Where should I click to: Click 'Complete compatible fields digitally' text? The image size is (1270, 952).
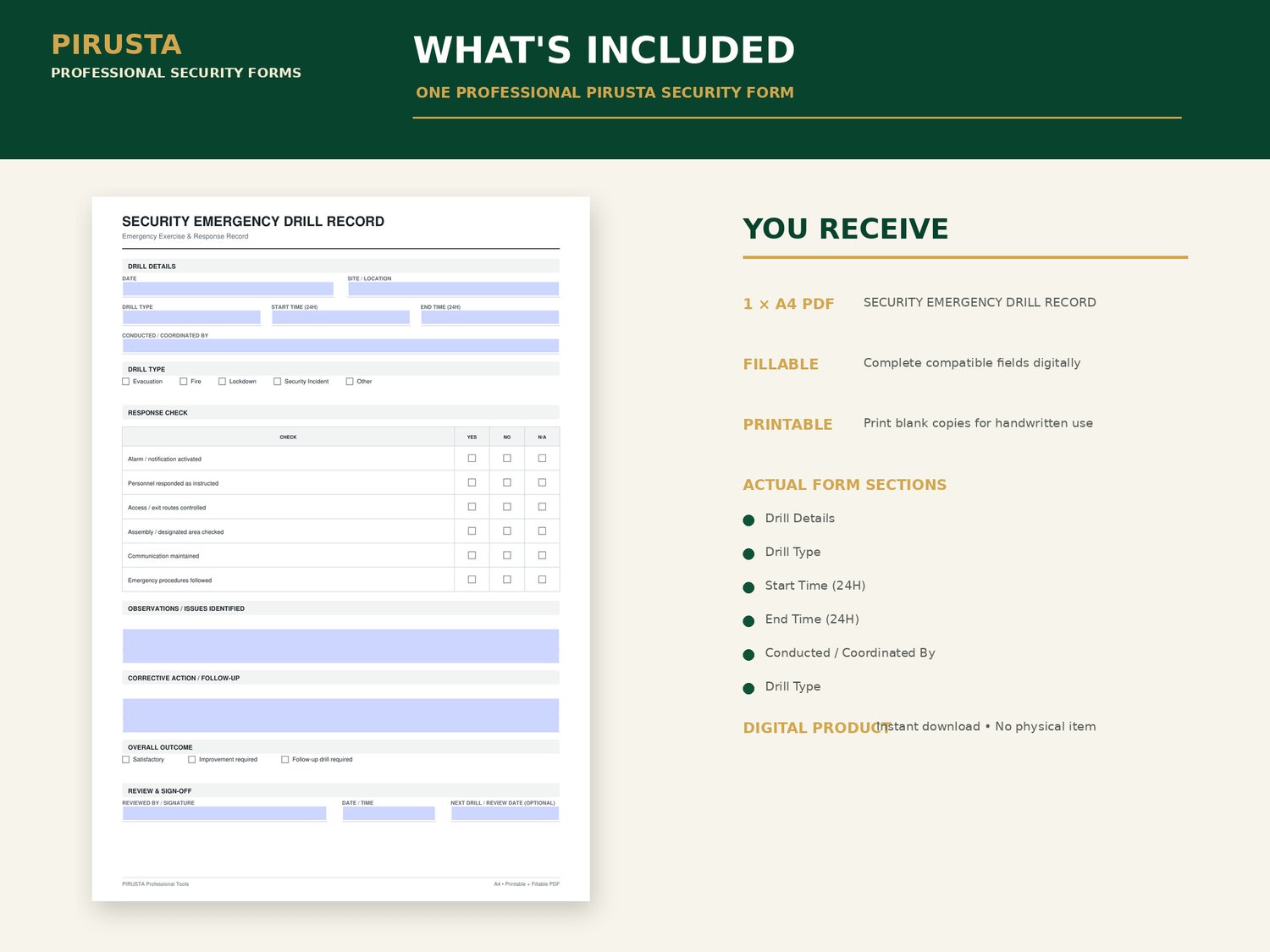click(x=972, y=363)
